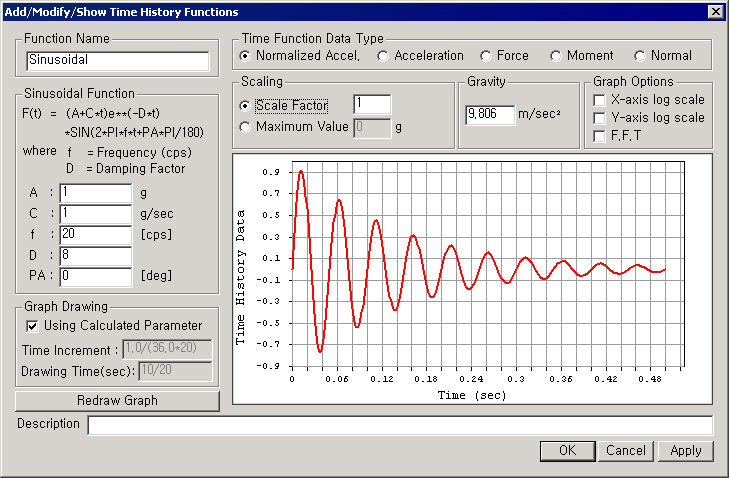729x478 pixels.
Task: Click the '*SIN(2*PI*f*t+PA*PI/180)' formula text
Action: click(x=134, y=133)
